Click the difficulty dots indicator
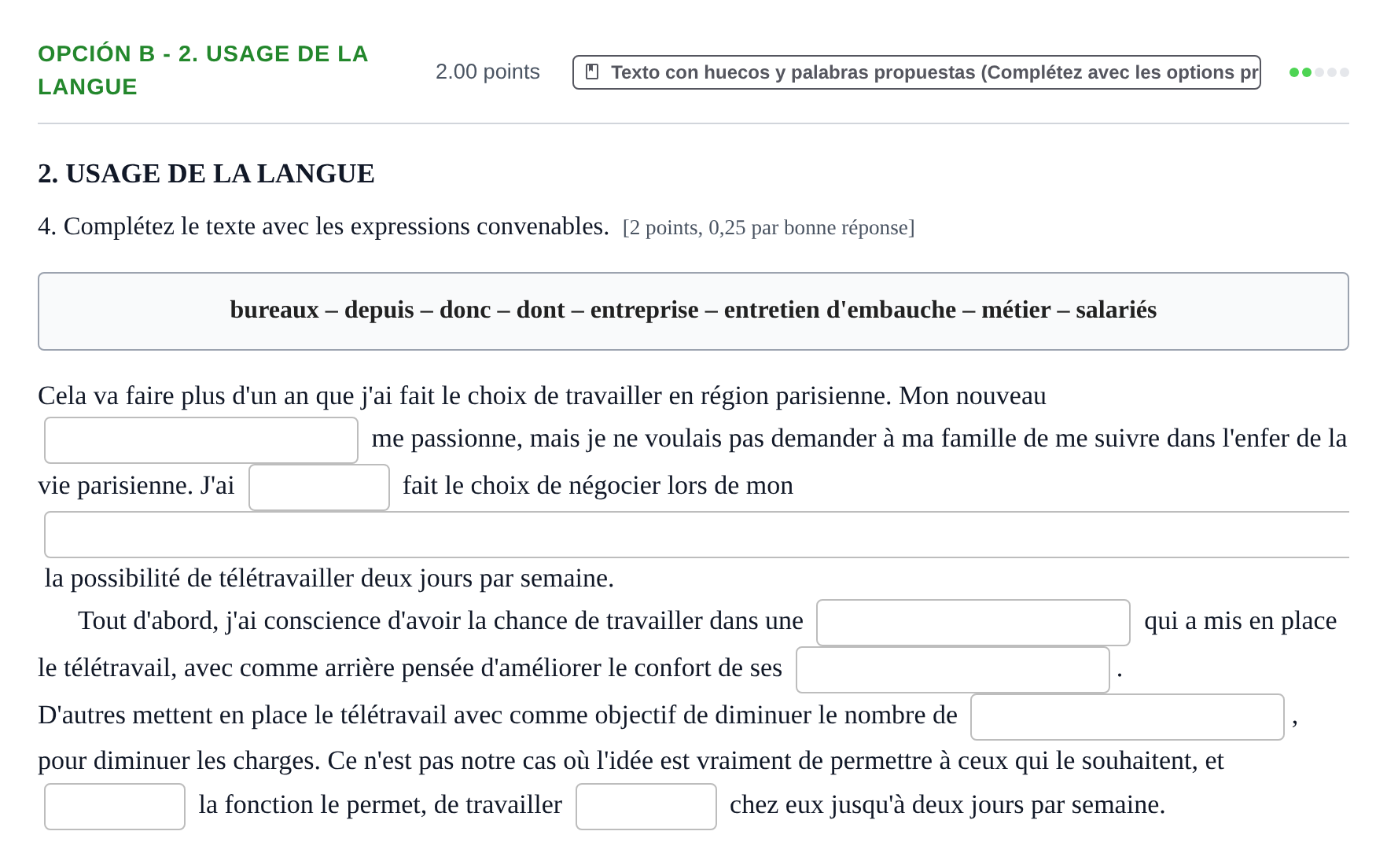 (1319, 72)
